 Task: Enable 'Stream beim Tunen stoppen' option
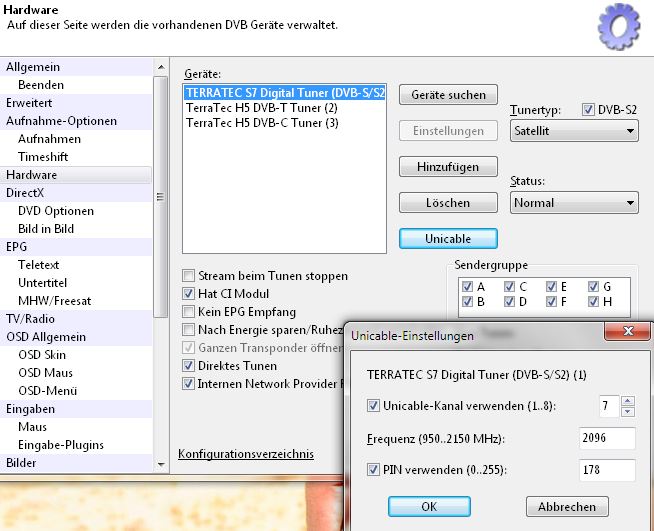pos(189,276)
